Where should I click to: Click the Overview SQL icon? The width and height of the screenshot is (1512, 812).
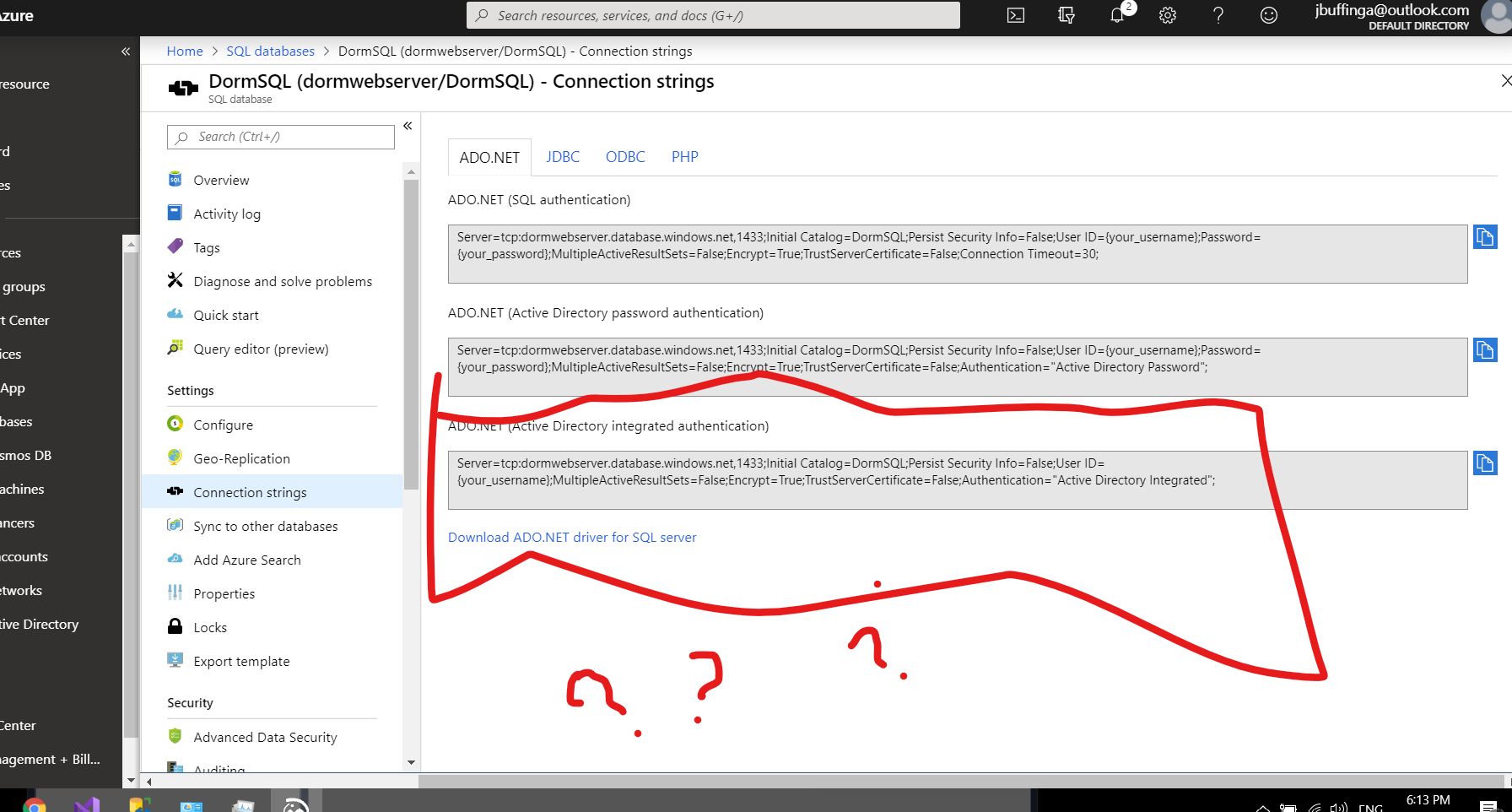tap(175, 179)
